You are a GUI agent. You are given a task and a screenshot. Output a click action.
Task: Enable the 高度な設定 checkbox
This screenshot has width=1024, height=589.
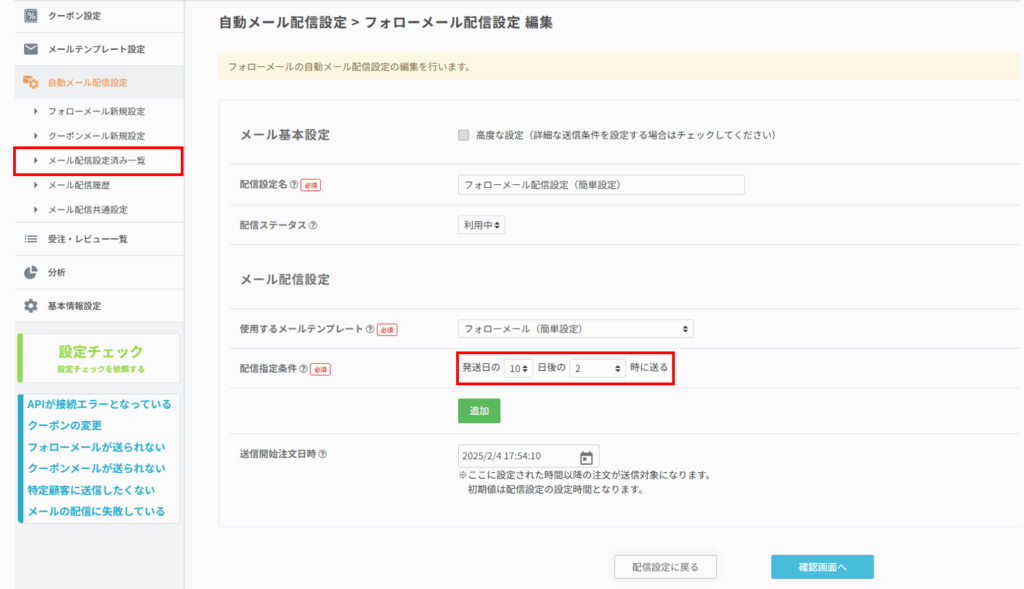tap(463, 135)
